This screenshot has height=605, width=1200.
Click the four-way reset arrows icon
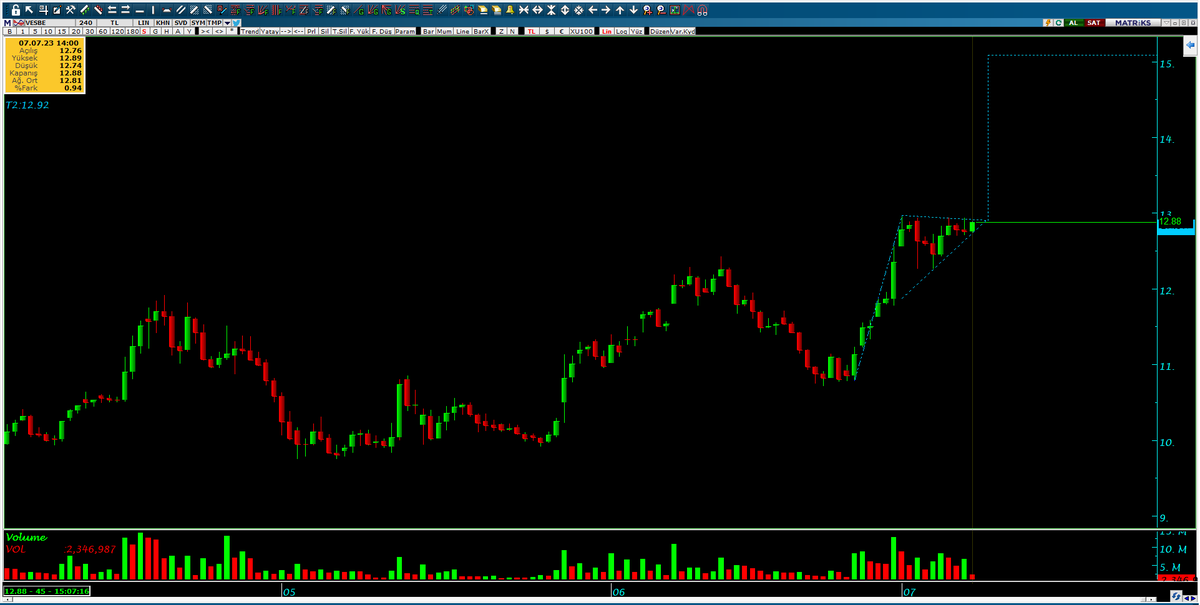coord(579,10)
